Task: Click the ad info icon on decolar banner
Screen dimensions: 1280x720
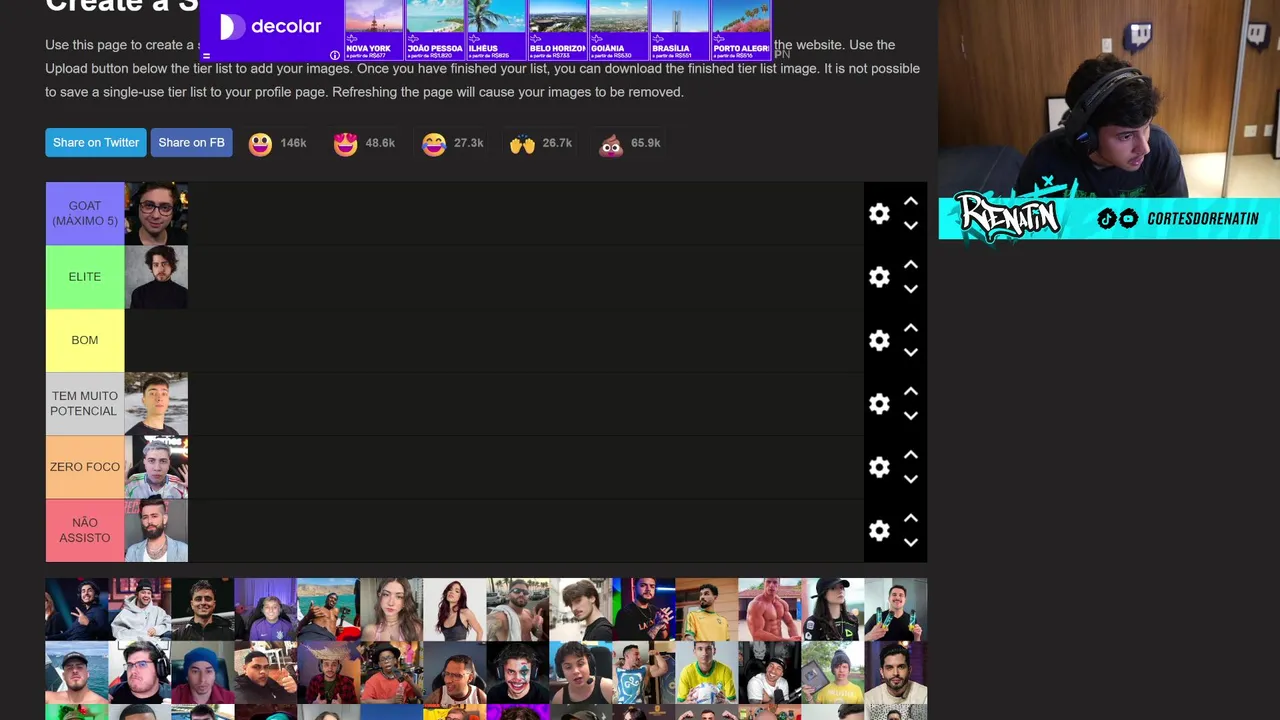Action: click(x=334, y=55)
